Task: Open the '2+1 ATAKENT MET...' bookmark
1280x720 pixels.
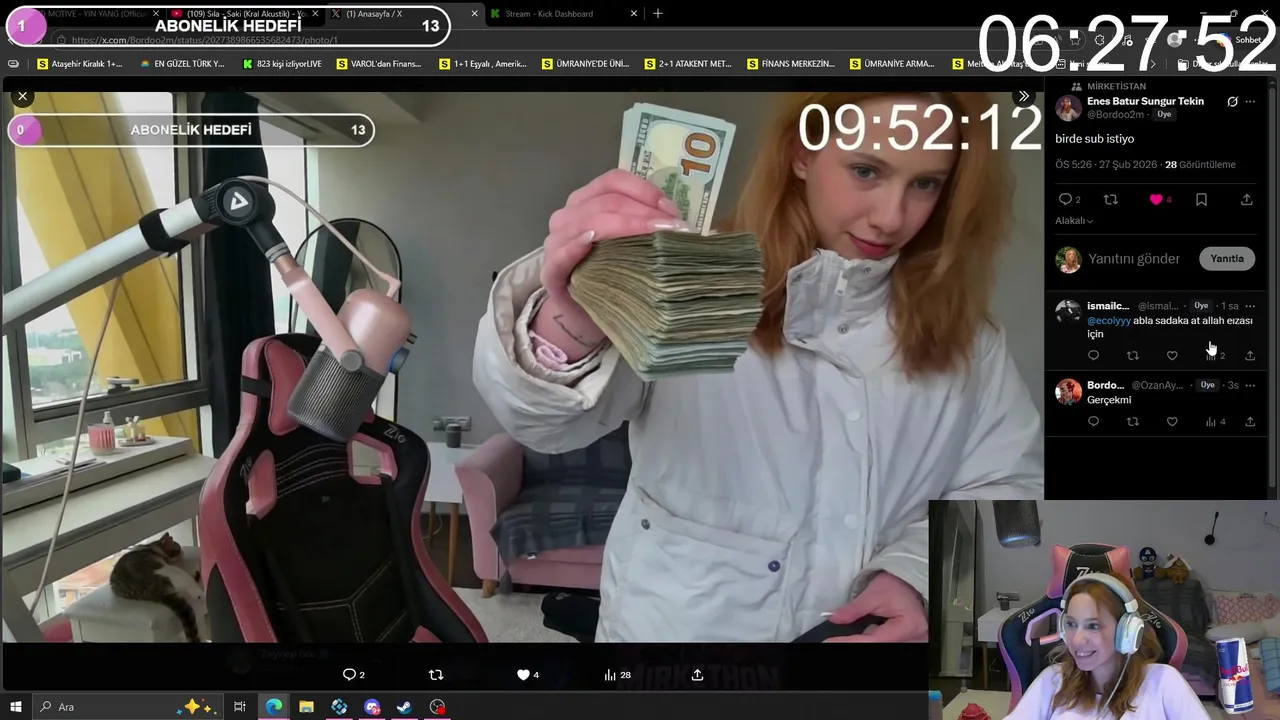Action: coord(688,64)
